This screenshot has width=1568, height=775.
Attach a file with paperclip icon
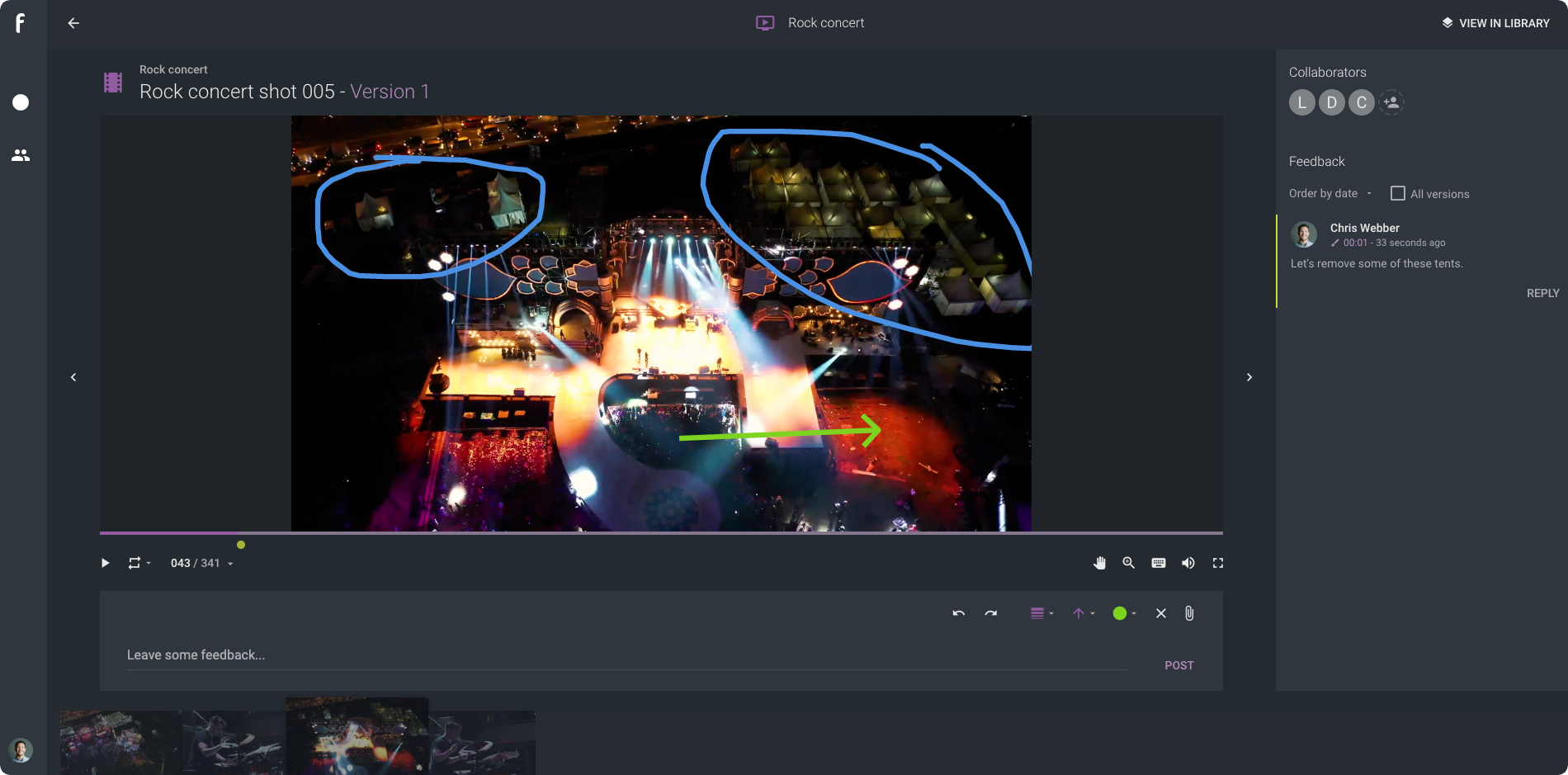[x=1189, y=613]
